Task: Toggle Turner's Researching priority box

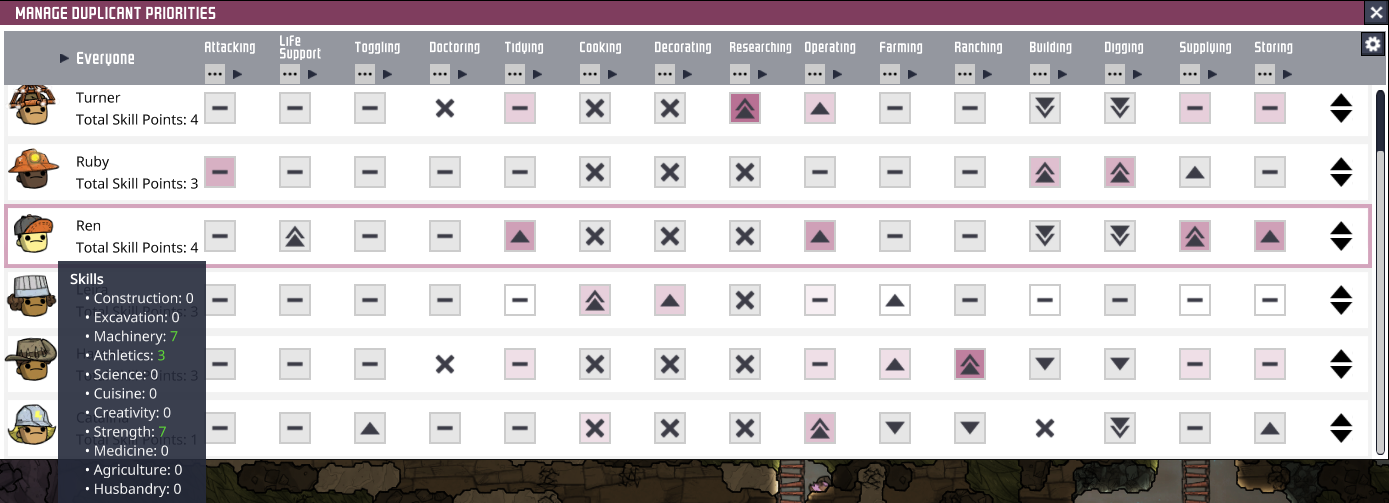Action: [745, 108]
